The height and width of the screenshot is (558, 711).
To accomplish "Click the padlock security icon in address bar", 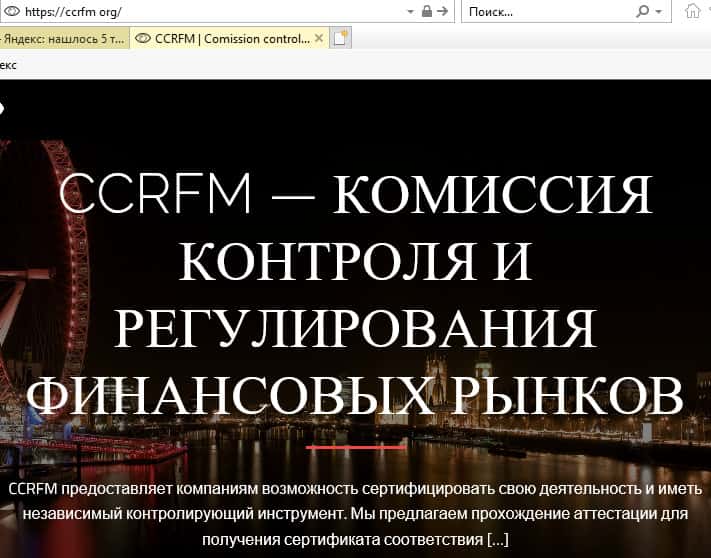I will pyautogui.click(x=426, y=11).
